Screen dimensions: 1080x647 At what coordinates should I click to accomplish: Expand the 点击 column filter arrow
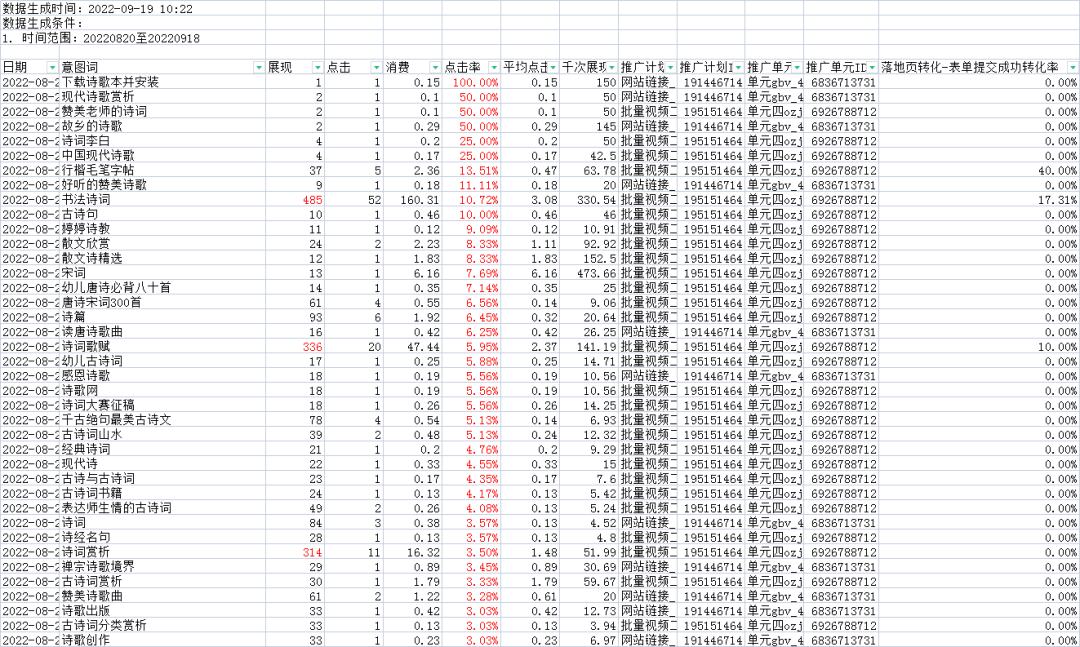[x=375, y=67]
